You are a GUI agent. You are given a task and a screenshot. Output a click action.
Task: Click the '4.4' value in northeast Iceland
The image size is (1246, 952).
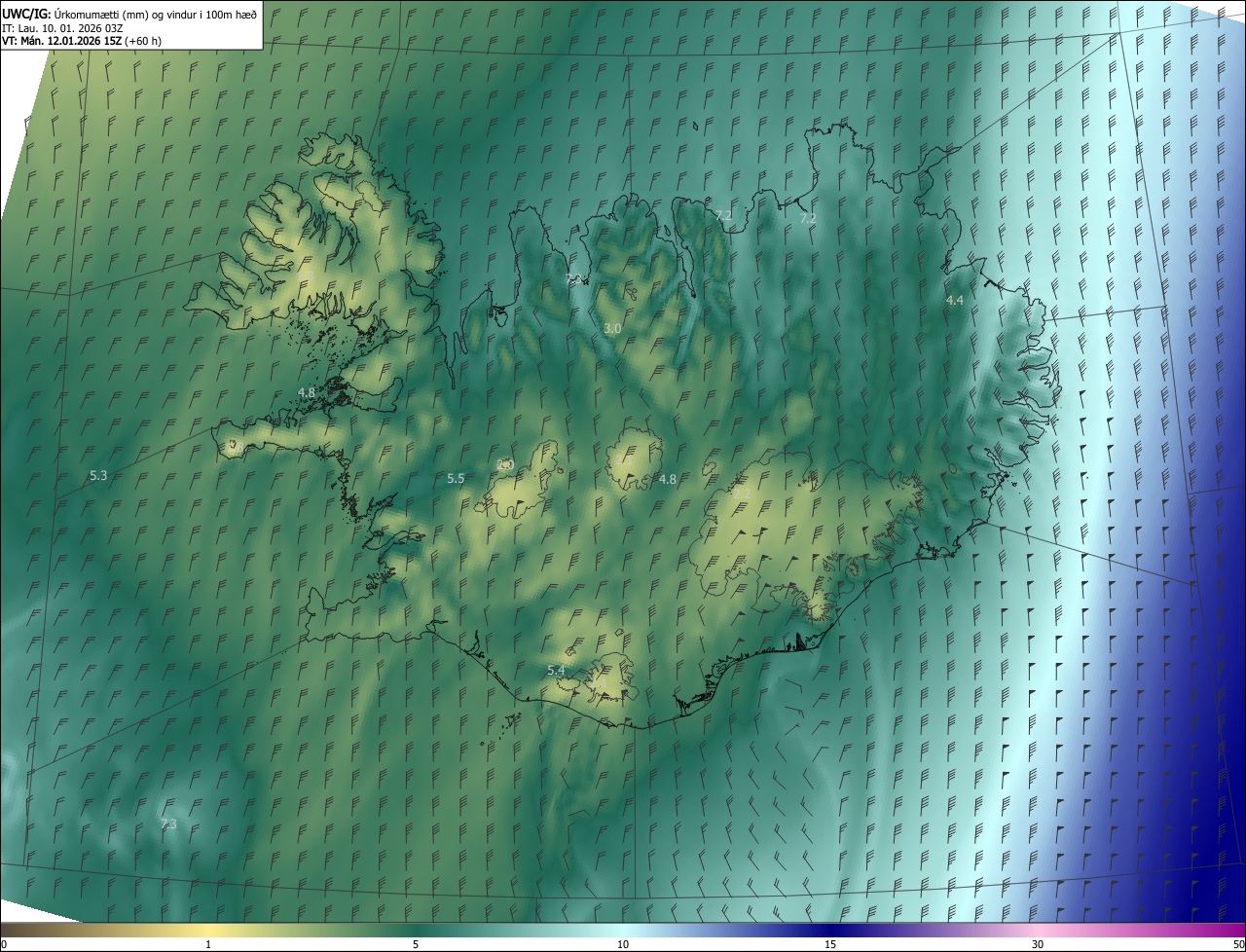click(954, 301)
